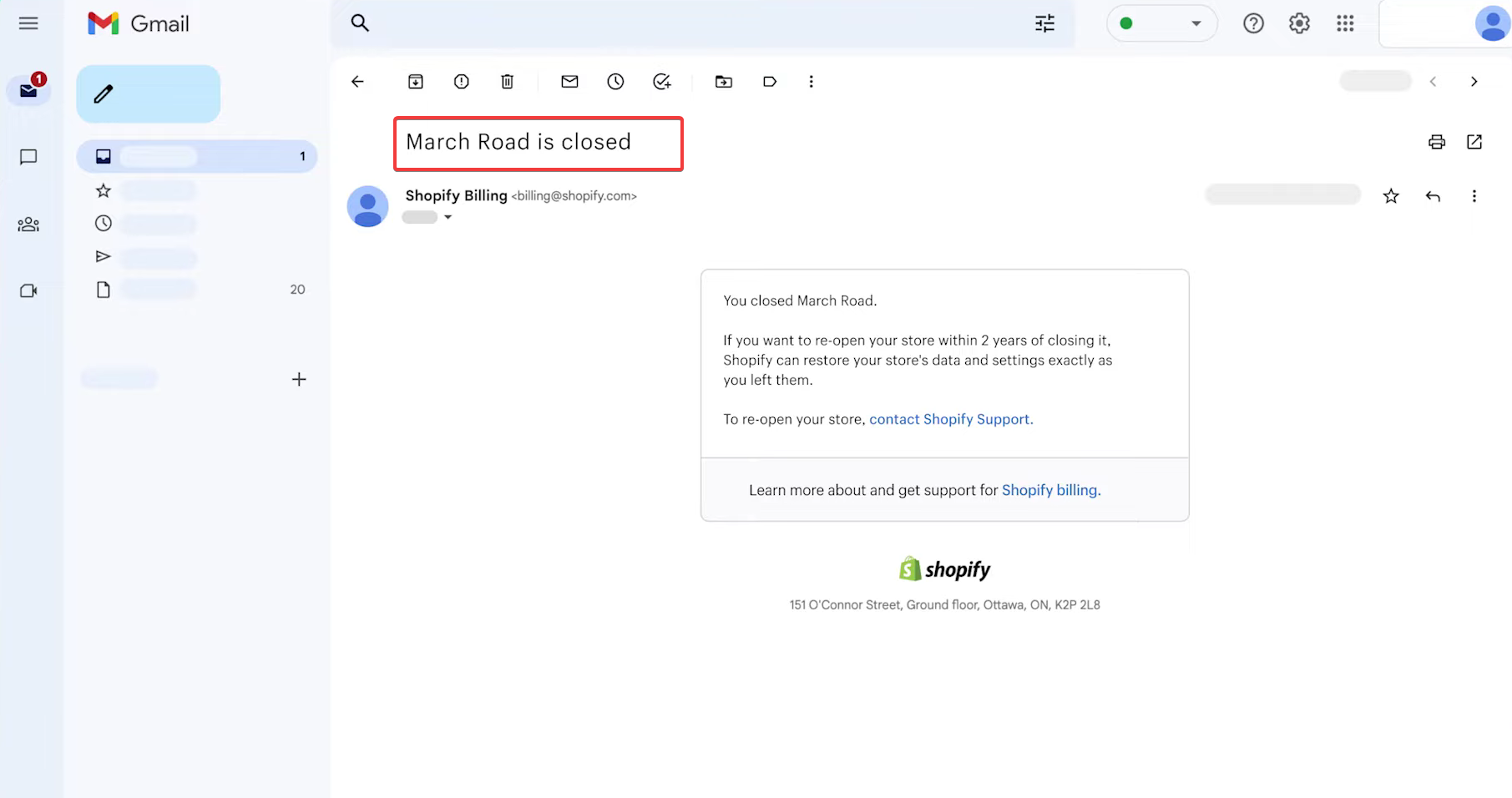Open the message's three-dot more options menu

[1474, 196]
